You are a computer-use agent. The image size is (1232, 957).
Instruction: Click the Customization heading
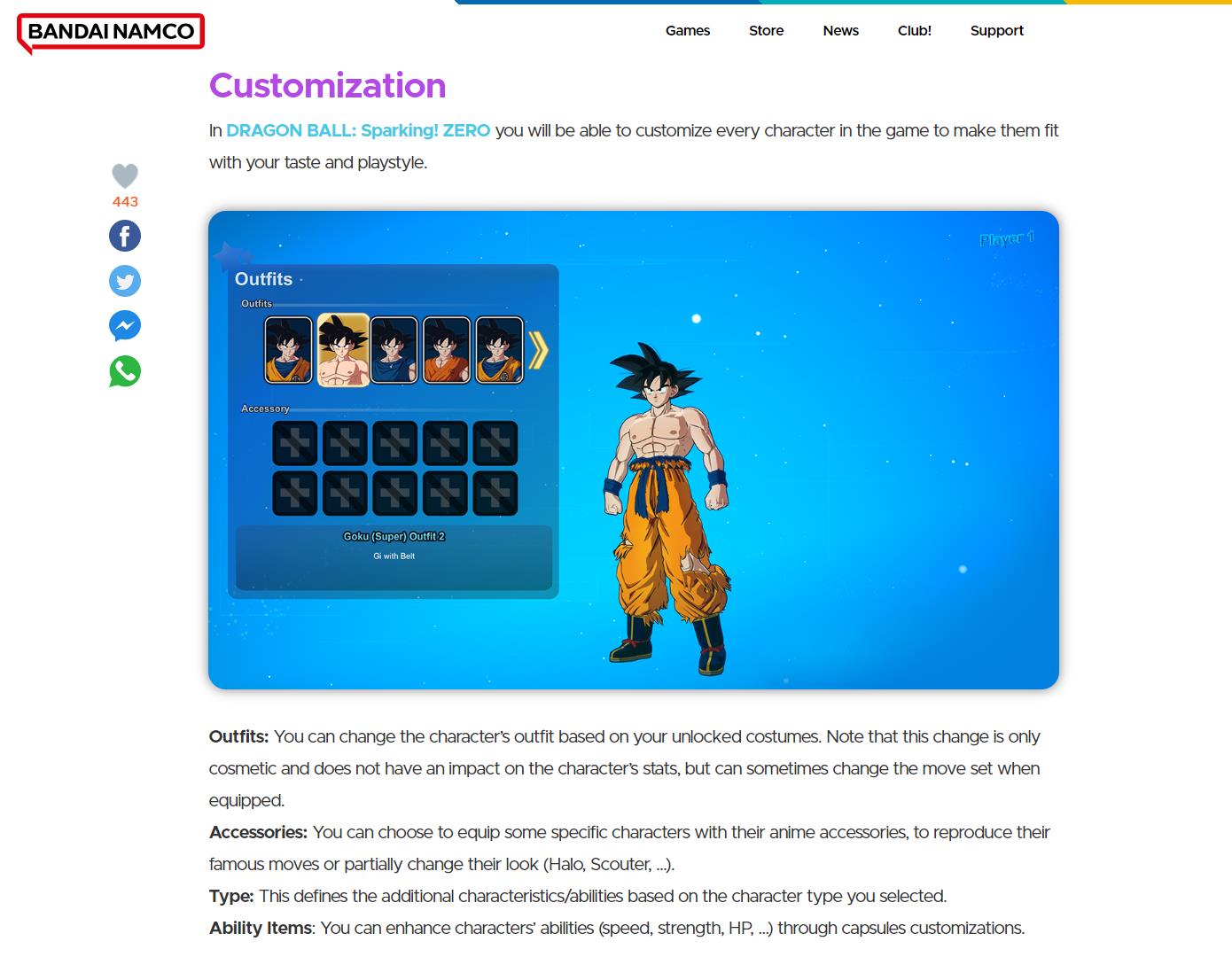click(x=327, y=86)
